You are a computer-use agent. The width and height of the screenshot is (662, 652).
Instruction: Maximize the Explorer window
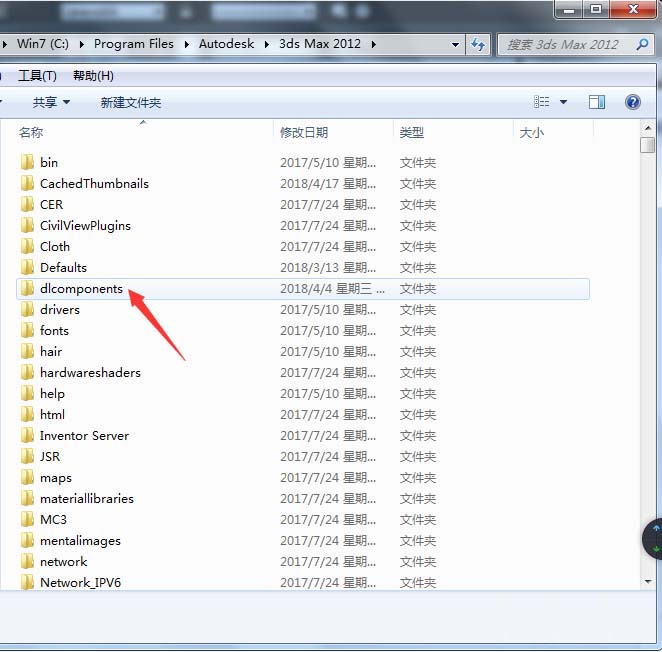[x=595, y=9]
